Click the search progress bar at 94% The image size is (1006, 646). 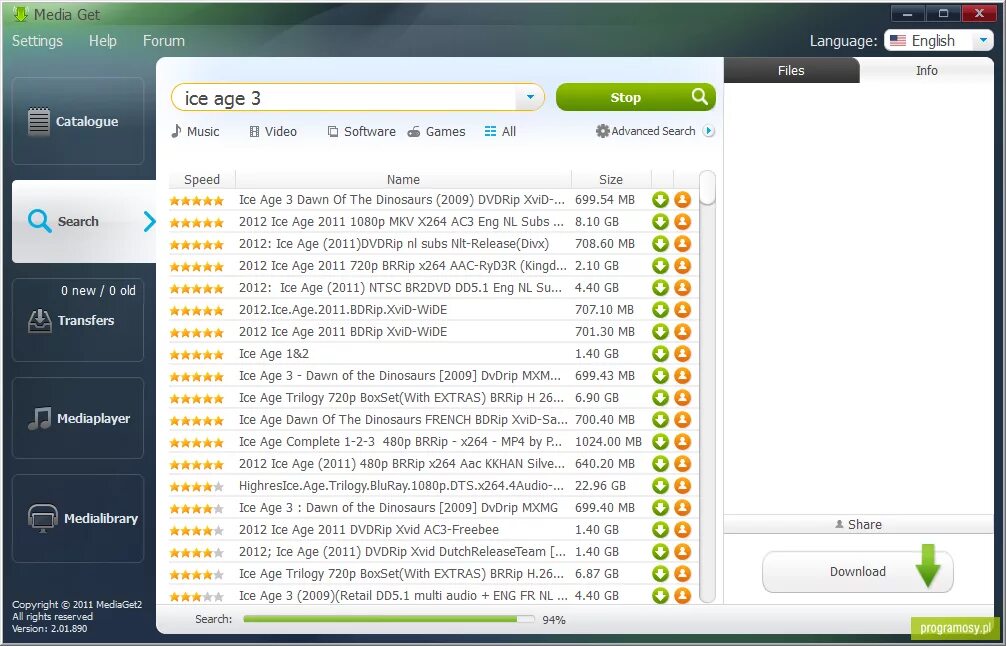tap(389, 619)
